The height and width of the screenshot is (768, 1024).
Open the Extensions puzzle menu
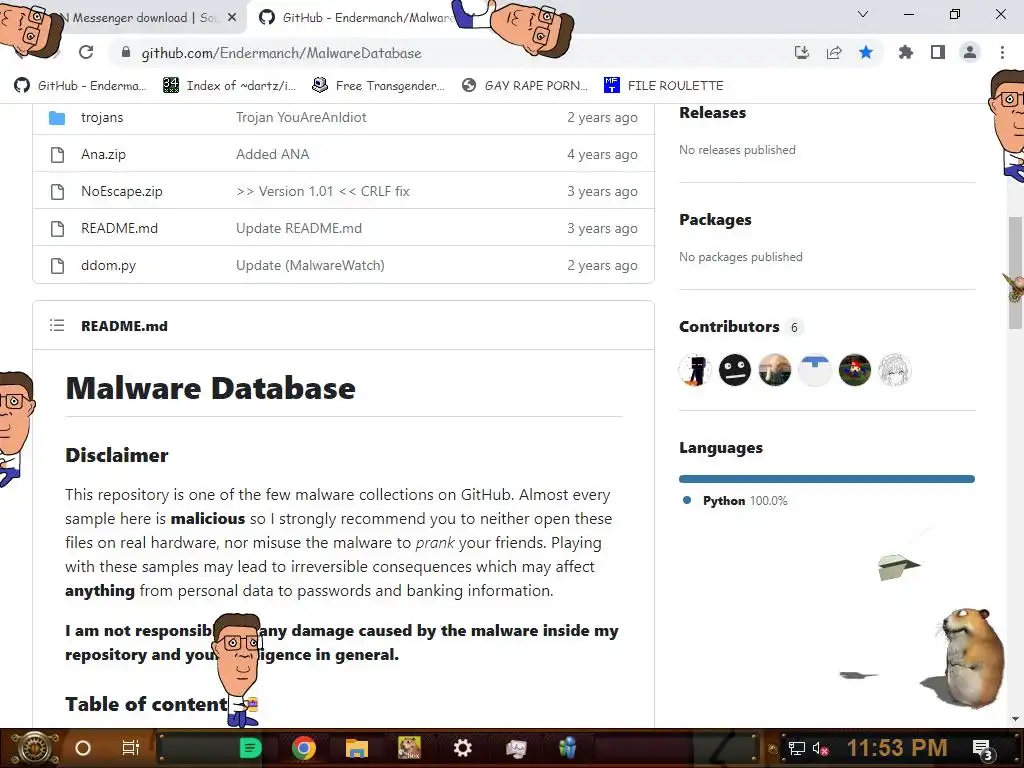(x=906, y=52)
